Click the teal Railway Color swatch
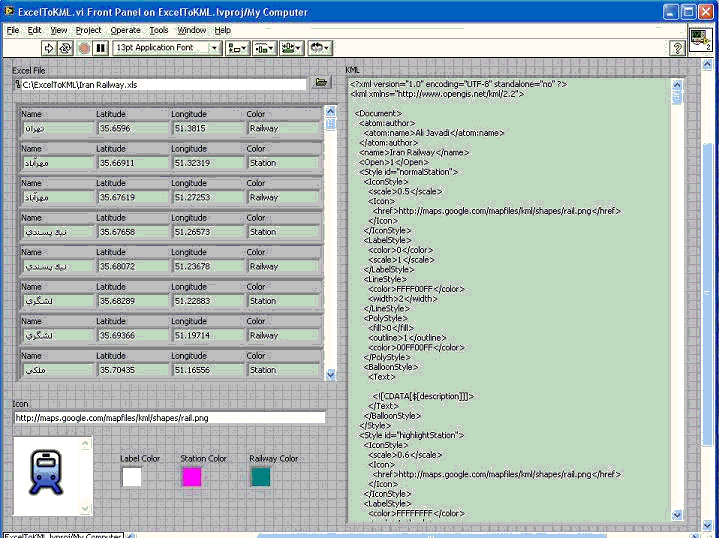 coord(261,477)
